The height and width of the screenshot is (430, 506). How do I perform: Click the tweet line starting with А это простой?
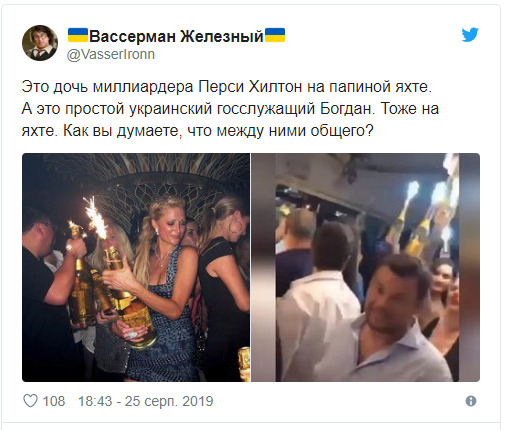tap(230, 109)
